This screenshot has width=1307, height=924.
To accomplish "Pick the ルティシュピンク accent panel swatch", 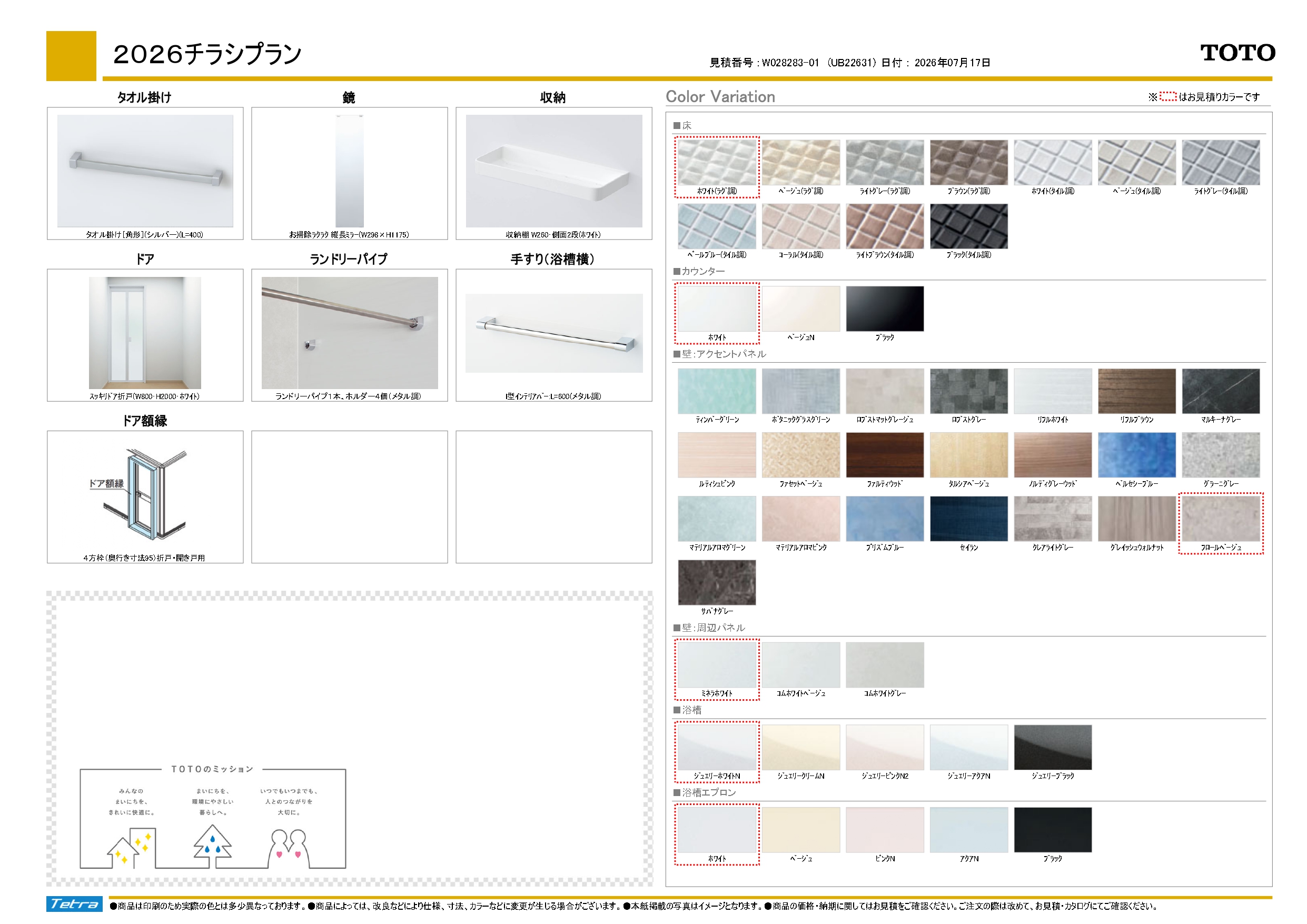I will tap(717, 455).
